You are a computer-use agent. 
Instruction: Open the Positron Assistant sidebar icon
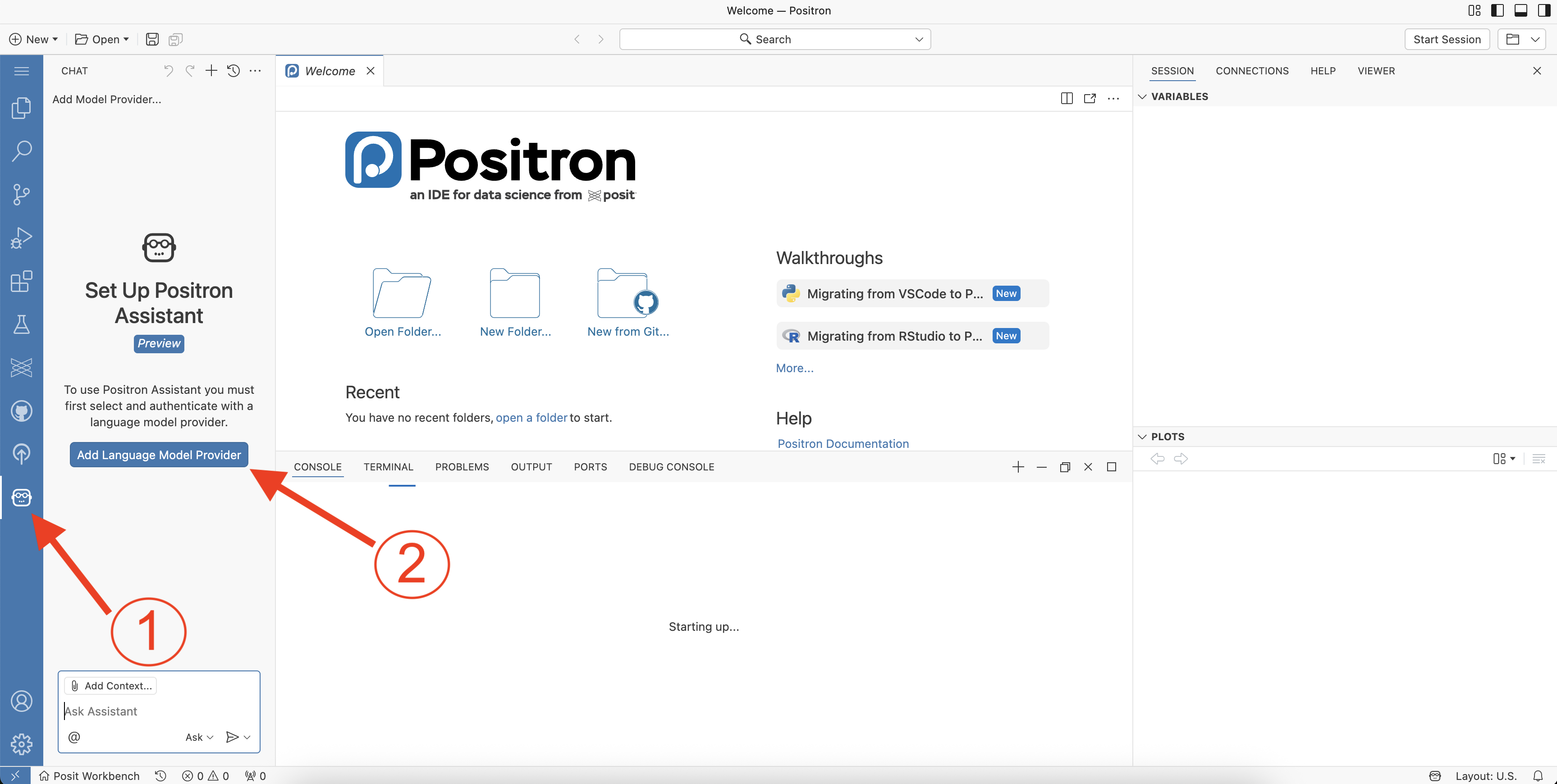(x=22, y=497)
